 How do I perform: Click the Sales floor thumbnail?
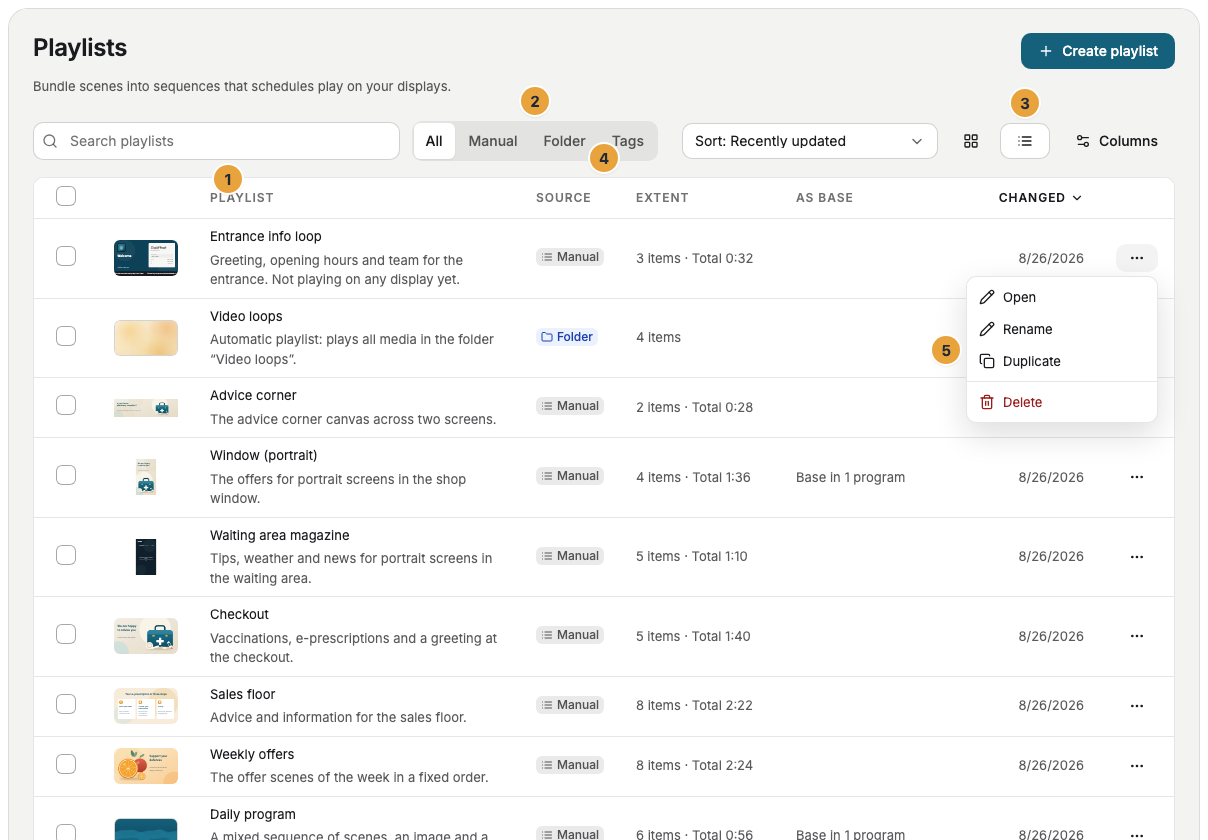click(x=146, y=706)
